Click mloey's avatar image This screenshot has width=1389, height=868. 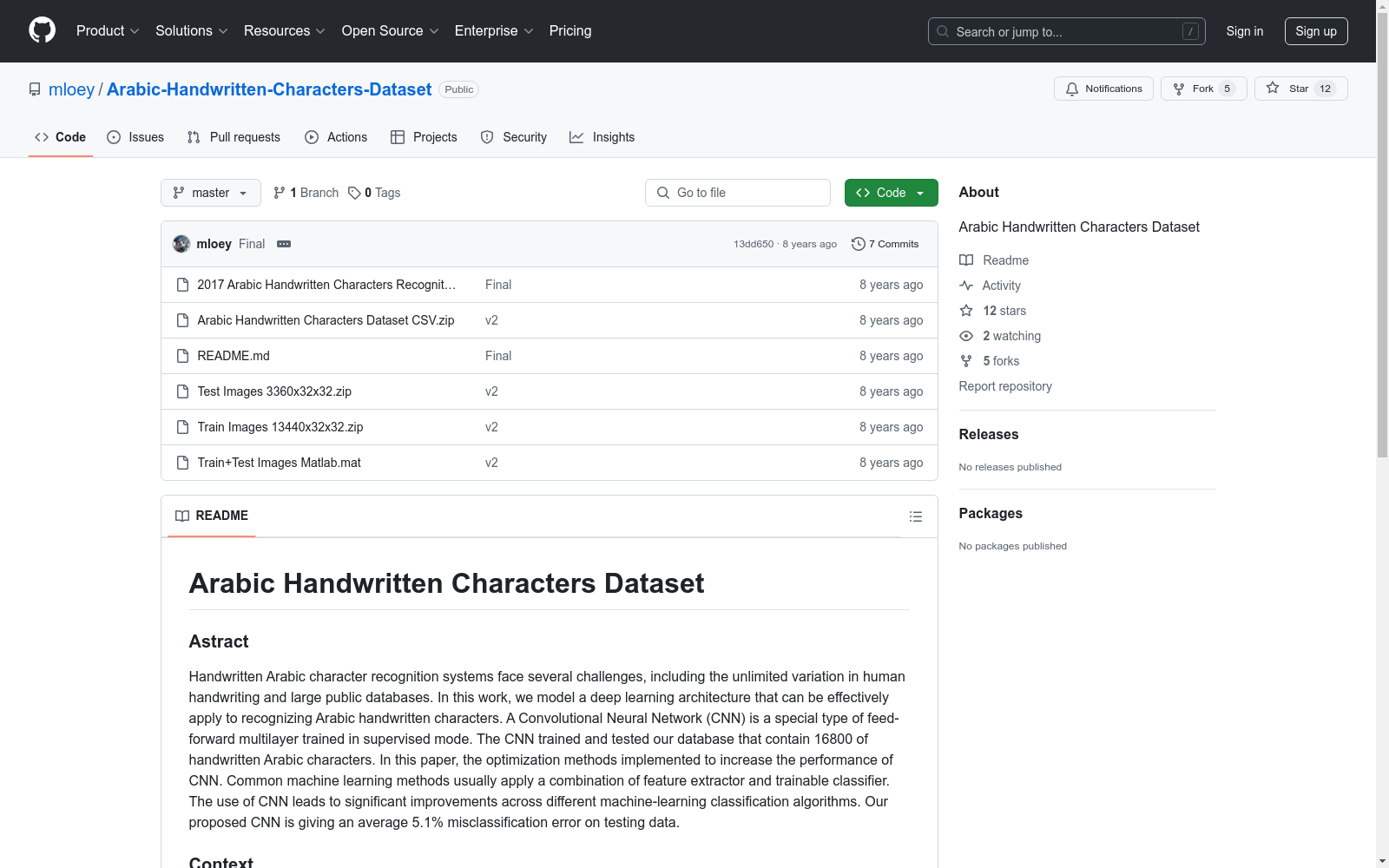181,244
